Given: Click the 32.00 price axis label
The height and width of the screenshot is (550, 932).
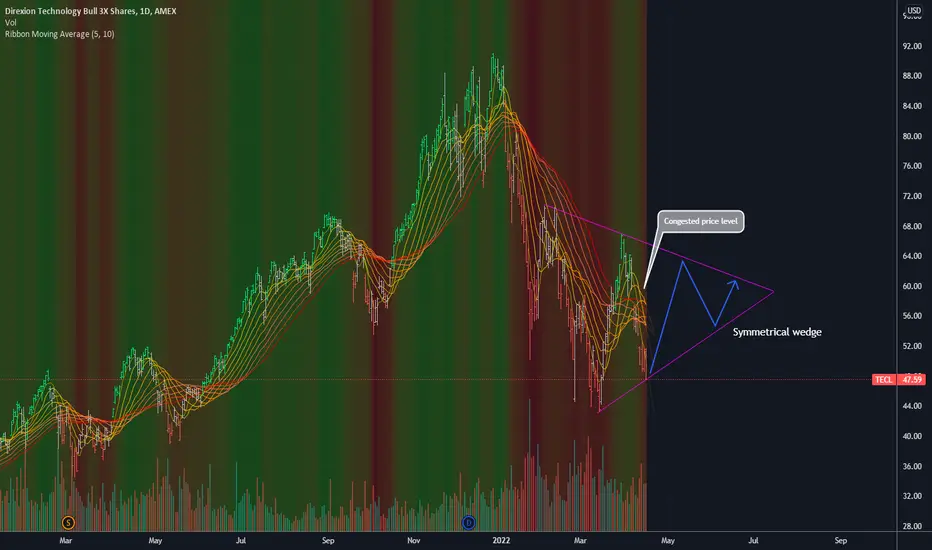Looking at the screenshot, I should tap(912, 496).
